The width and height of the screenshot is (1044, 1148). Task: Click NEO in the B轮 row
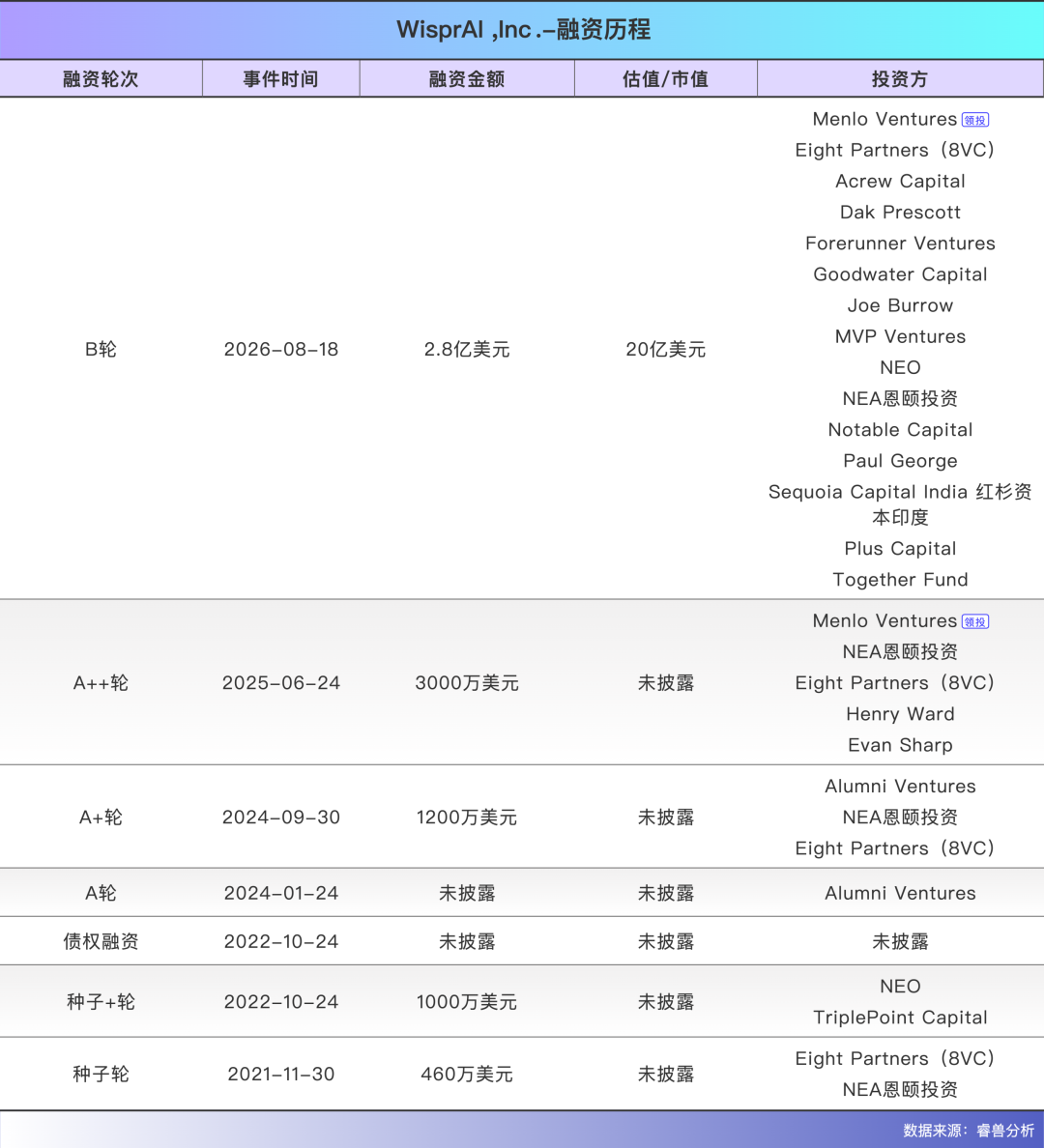pos(900,367)
